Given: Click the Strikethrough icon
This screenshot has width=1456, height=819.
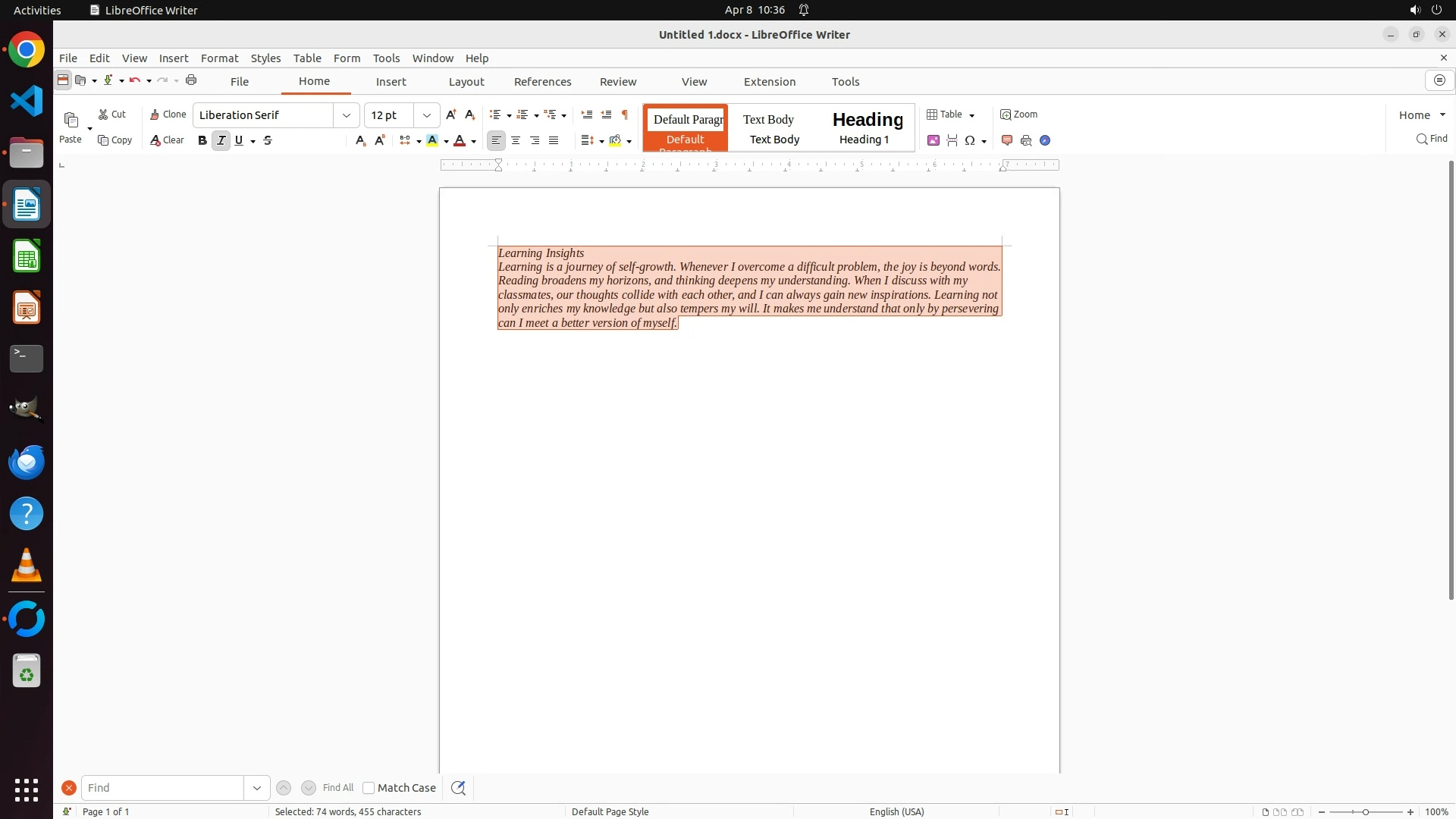Looking at the screenshot, I should click(268, 140).
